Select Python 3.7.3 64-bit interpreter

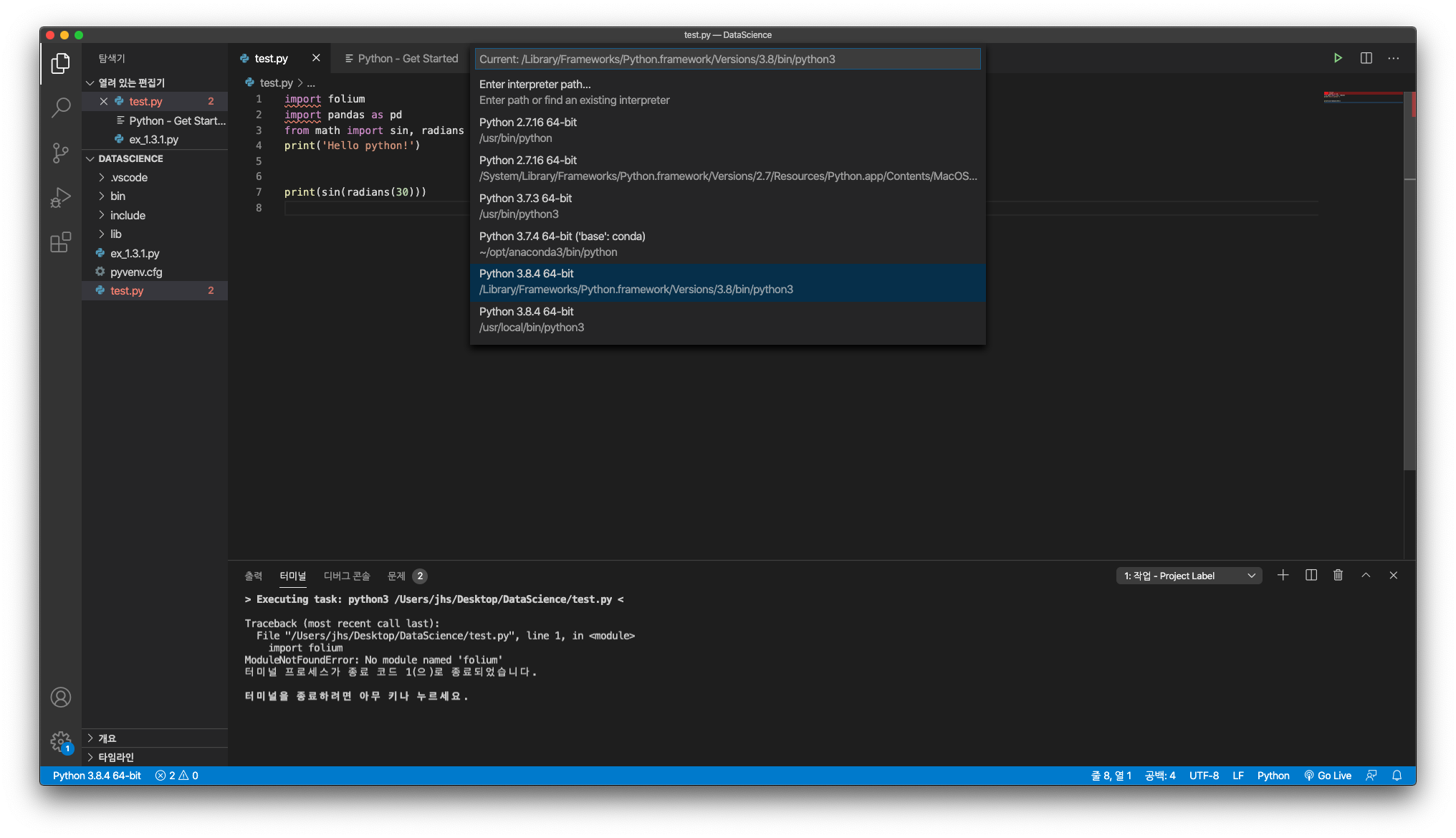pos(727,206)
